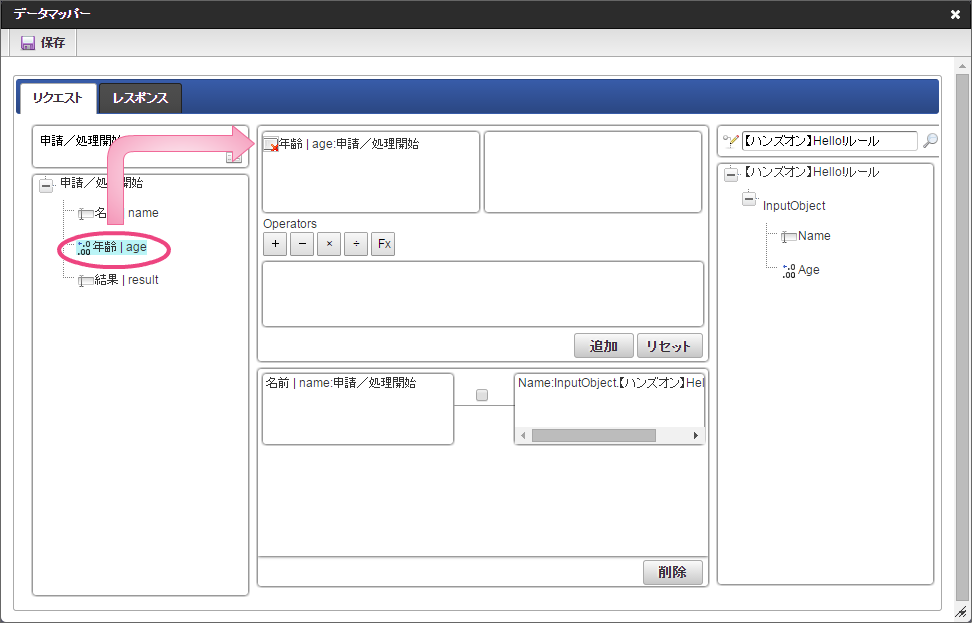Viewport: 972px width, 623px height.
Task: Toggle the checkbox between name mapping boxes
Action: pyautogui.click(x=482, y=395)
